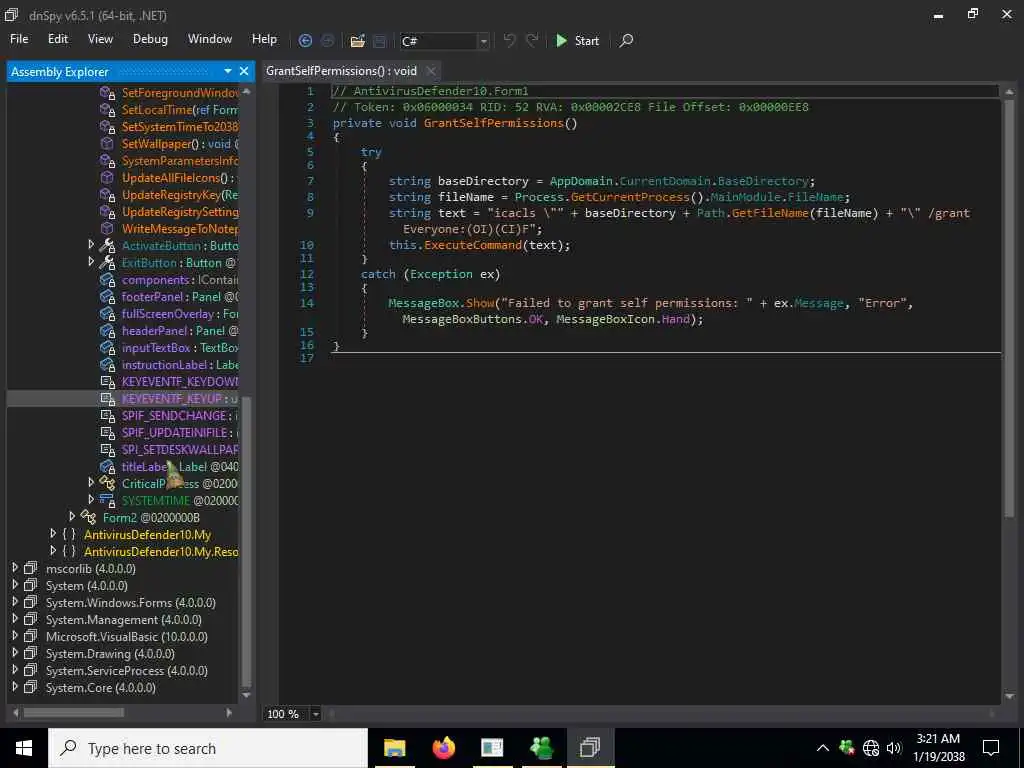Select UpdateRegistryKey method

click(x=180, y=195)
